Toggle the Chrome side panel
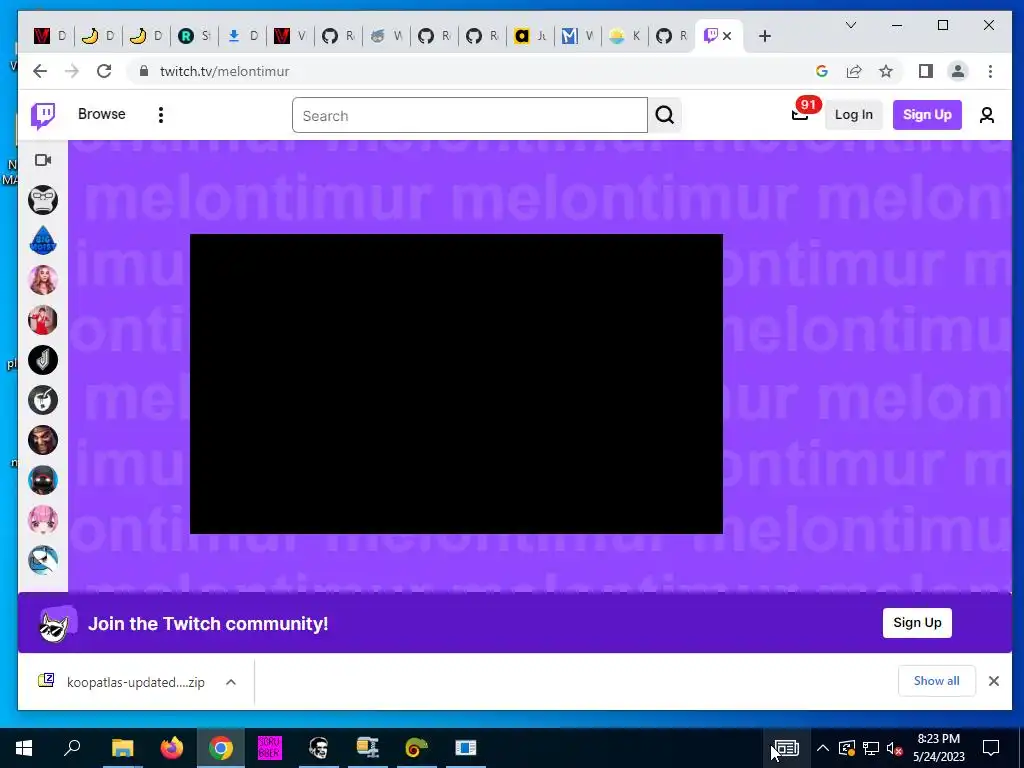The width and height of the screenshot is (1024, 768). pyautogui.click(x=925, y=71)
